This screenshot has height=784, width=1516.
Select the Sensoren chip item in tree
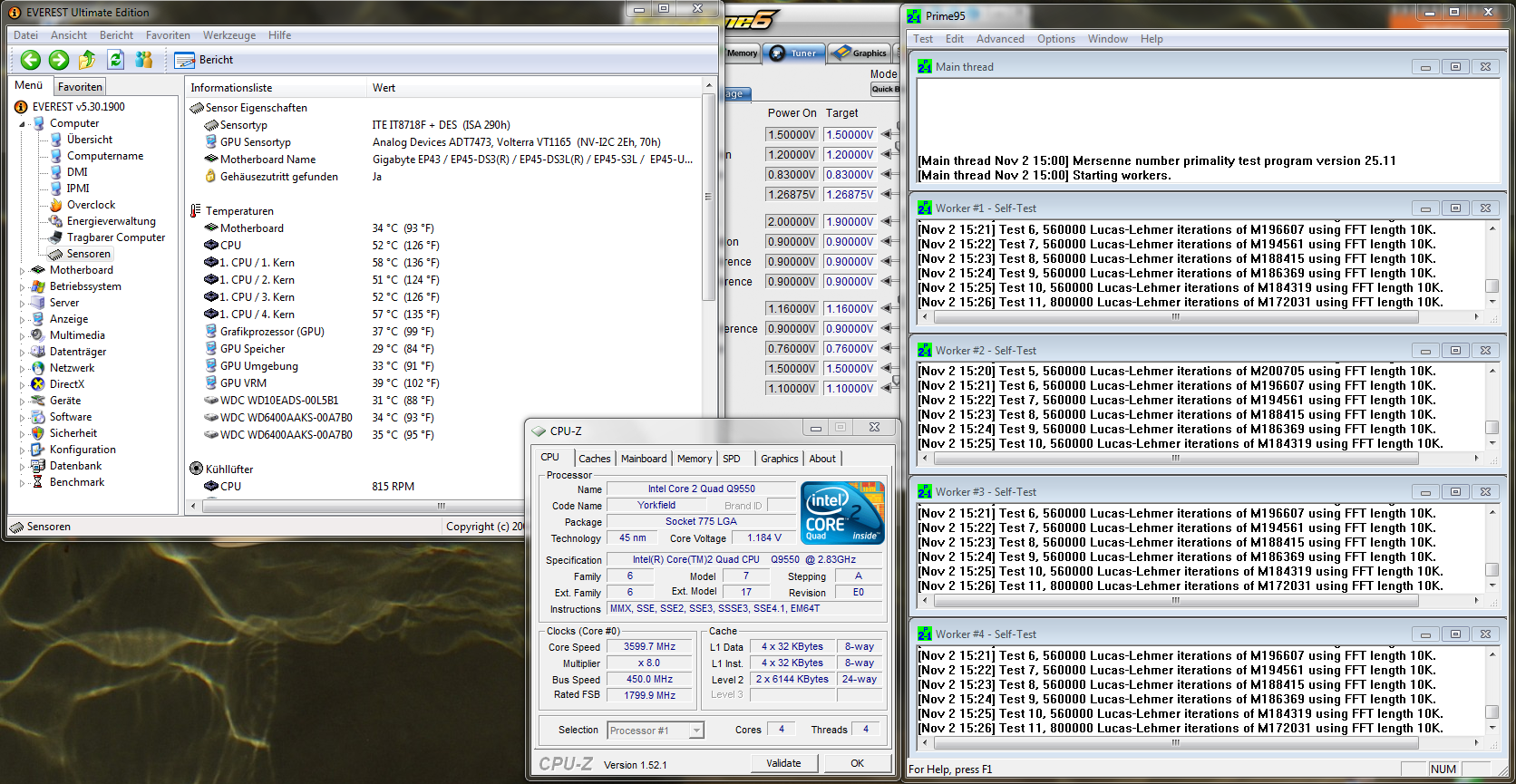(x=80, y=254)
